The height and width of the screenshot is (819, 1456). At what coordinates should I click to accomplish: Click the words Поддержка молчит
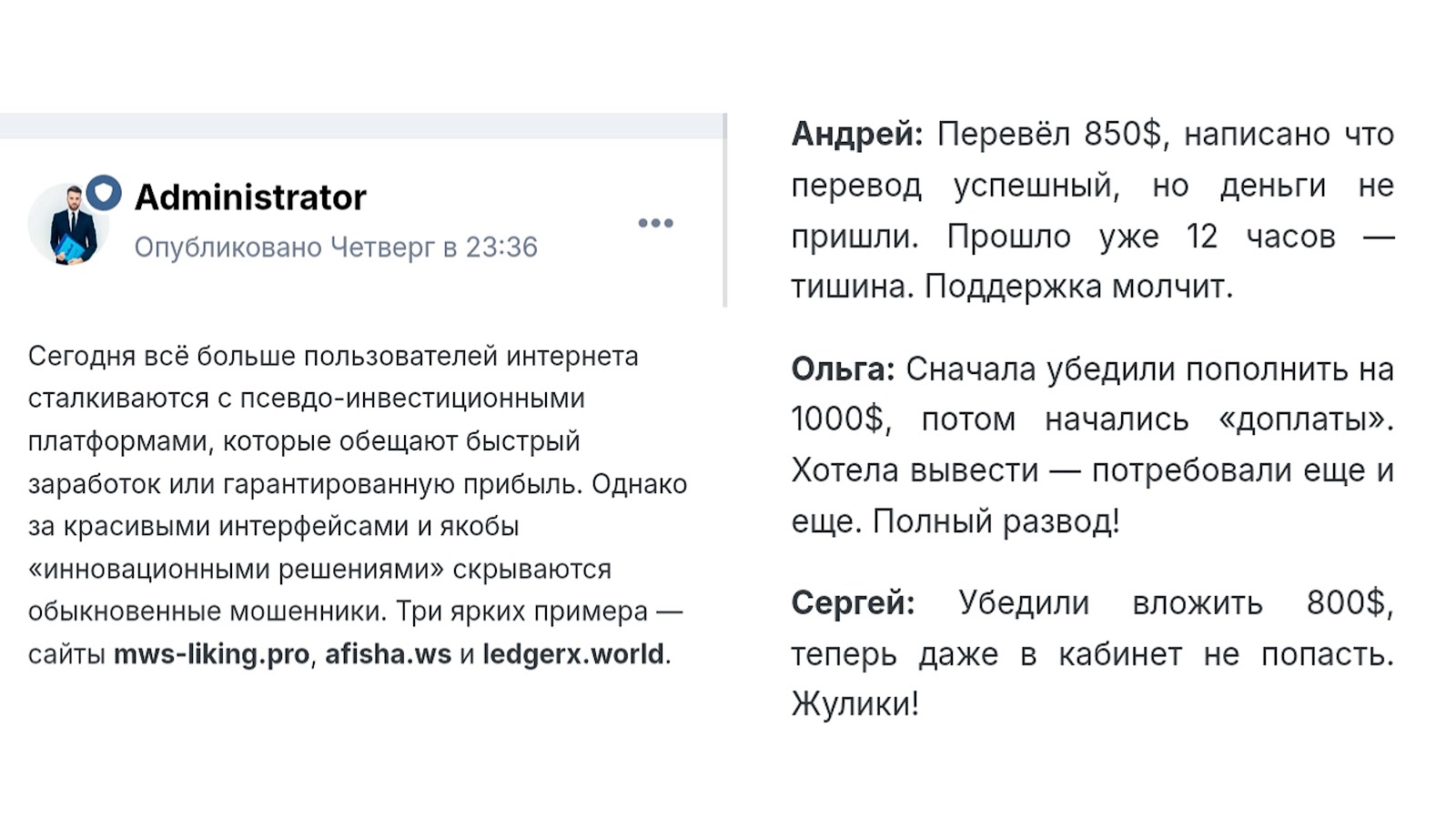click(x=1078, y=288)
